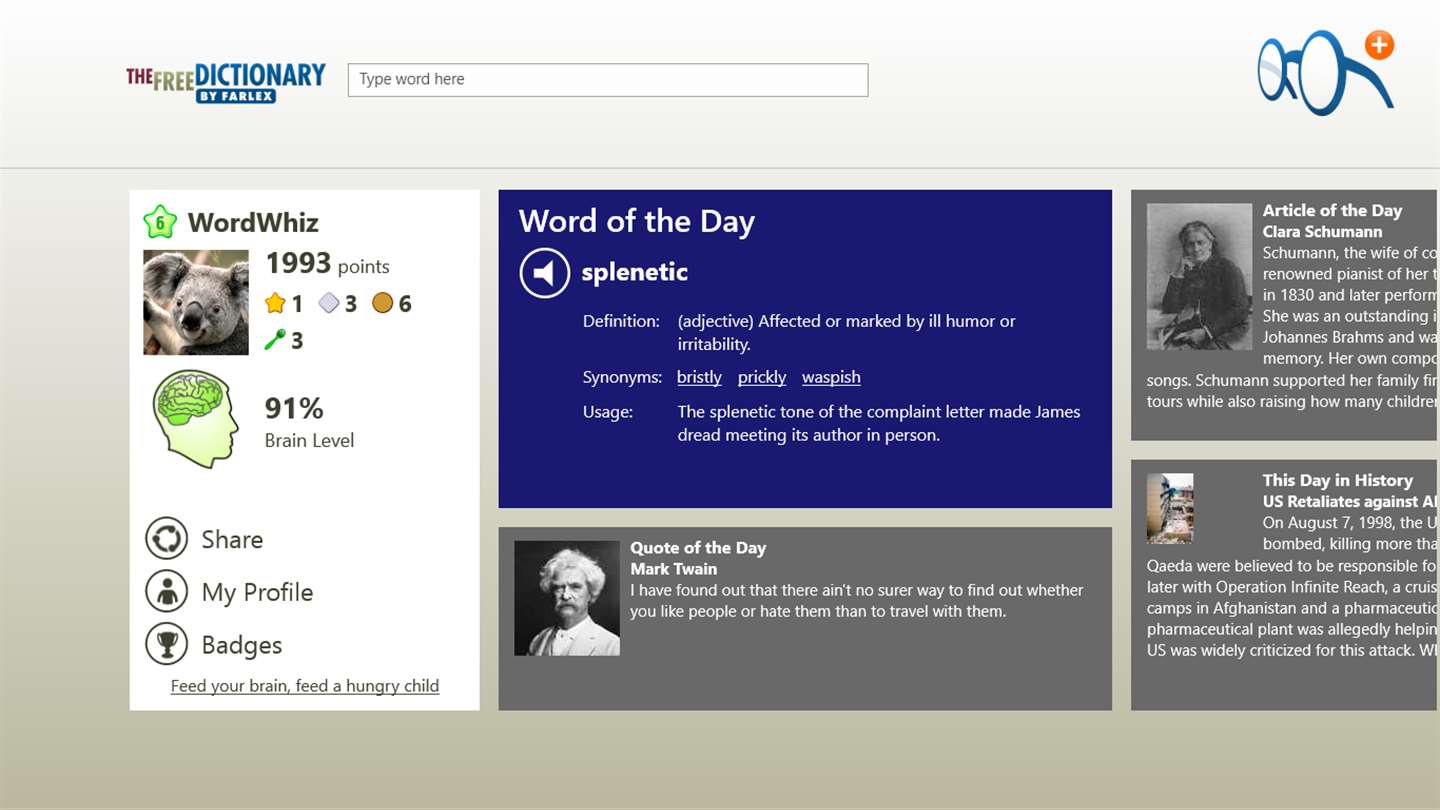Screen dimensions: 1440x810
Task: Click US Retaliates against article title
Action: [x=1350, y=501]
